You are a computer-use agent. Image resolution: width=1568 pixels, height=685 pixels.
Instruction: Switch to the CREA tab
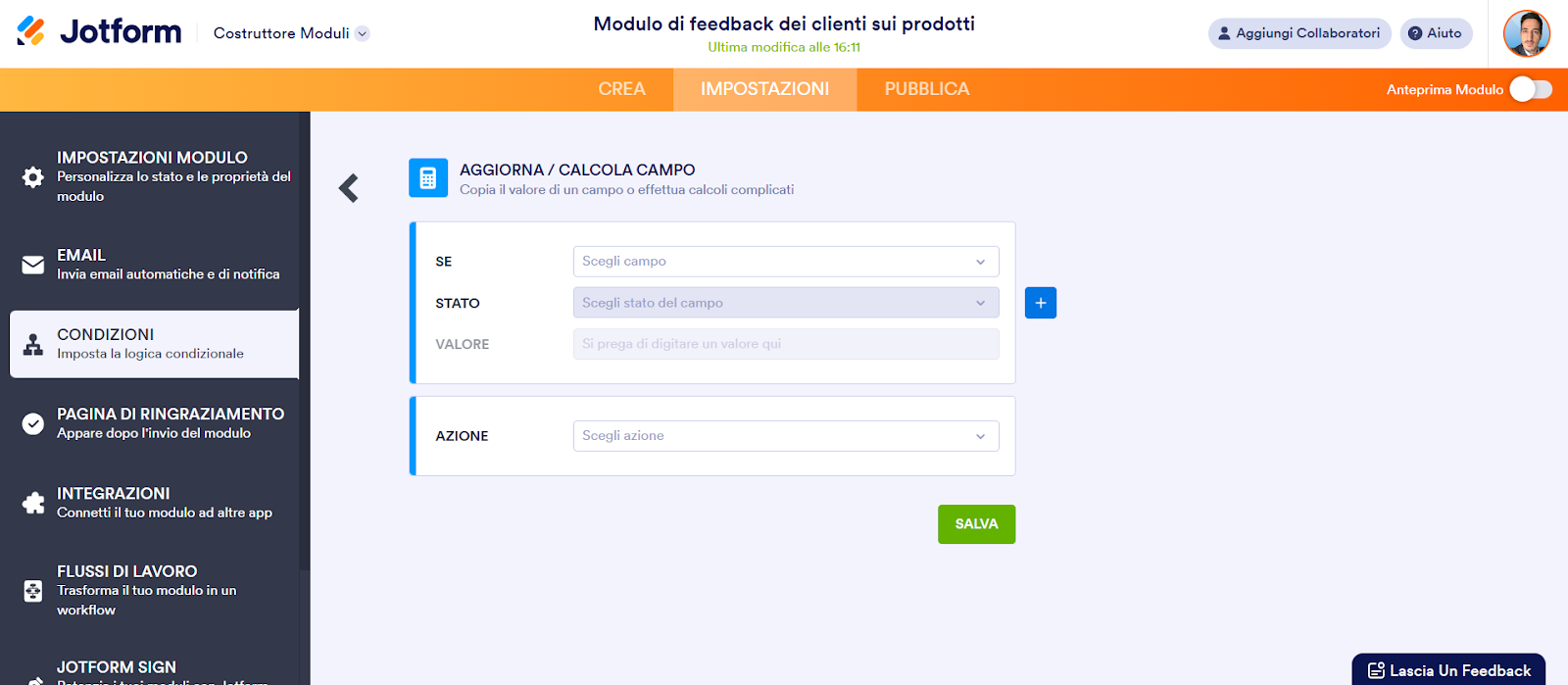pyautogui.click(x=621, y=89)
